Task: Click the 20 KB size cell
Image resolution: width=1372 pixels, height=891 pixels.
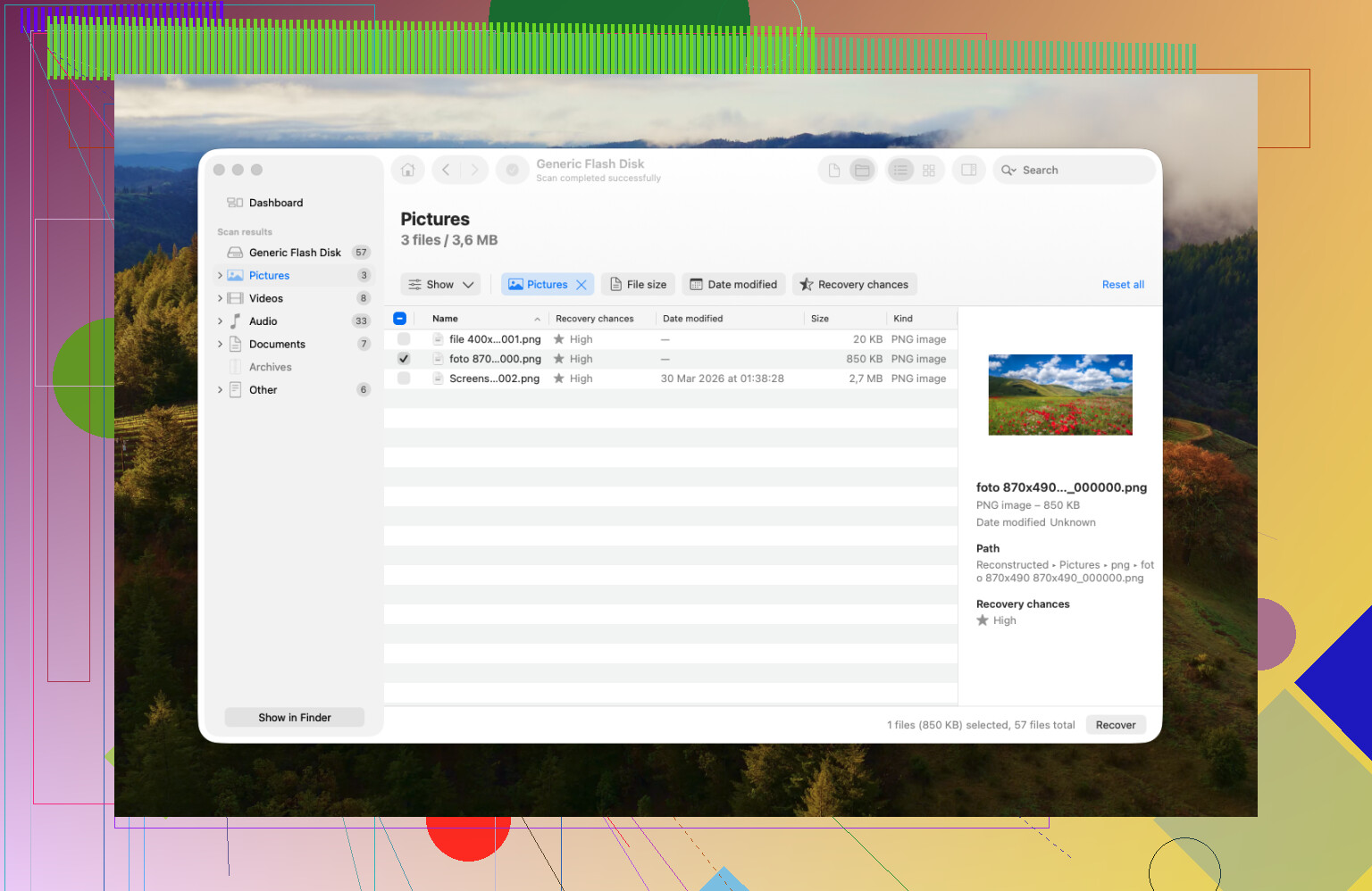Action: pos(867,339)
